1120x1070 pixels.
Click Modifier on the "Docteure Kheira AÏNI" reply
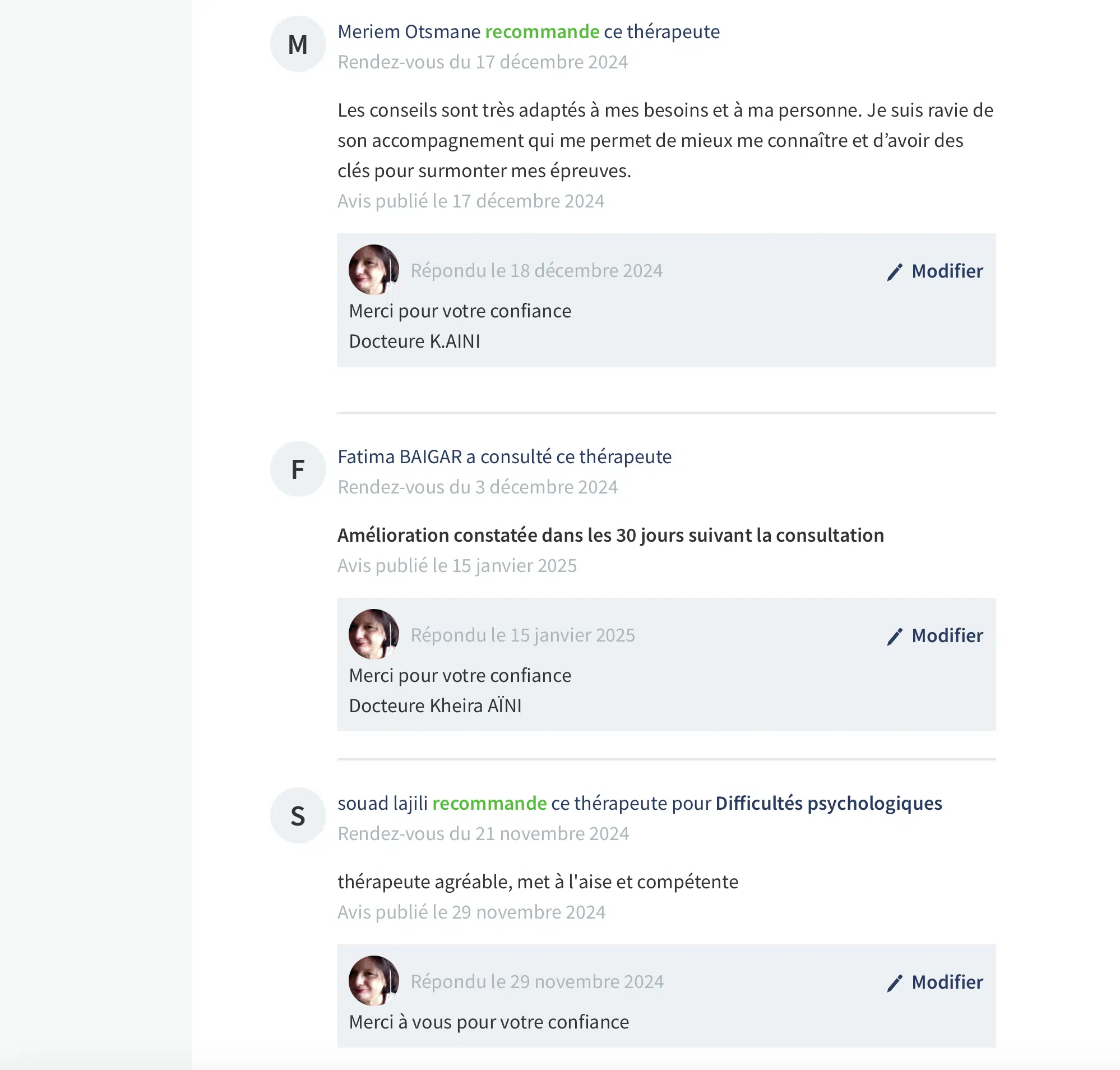(x=946, y=635)
